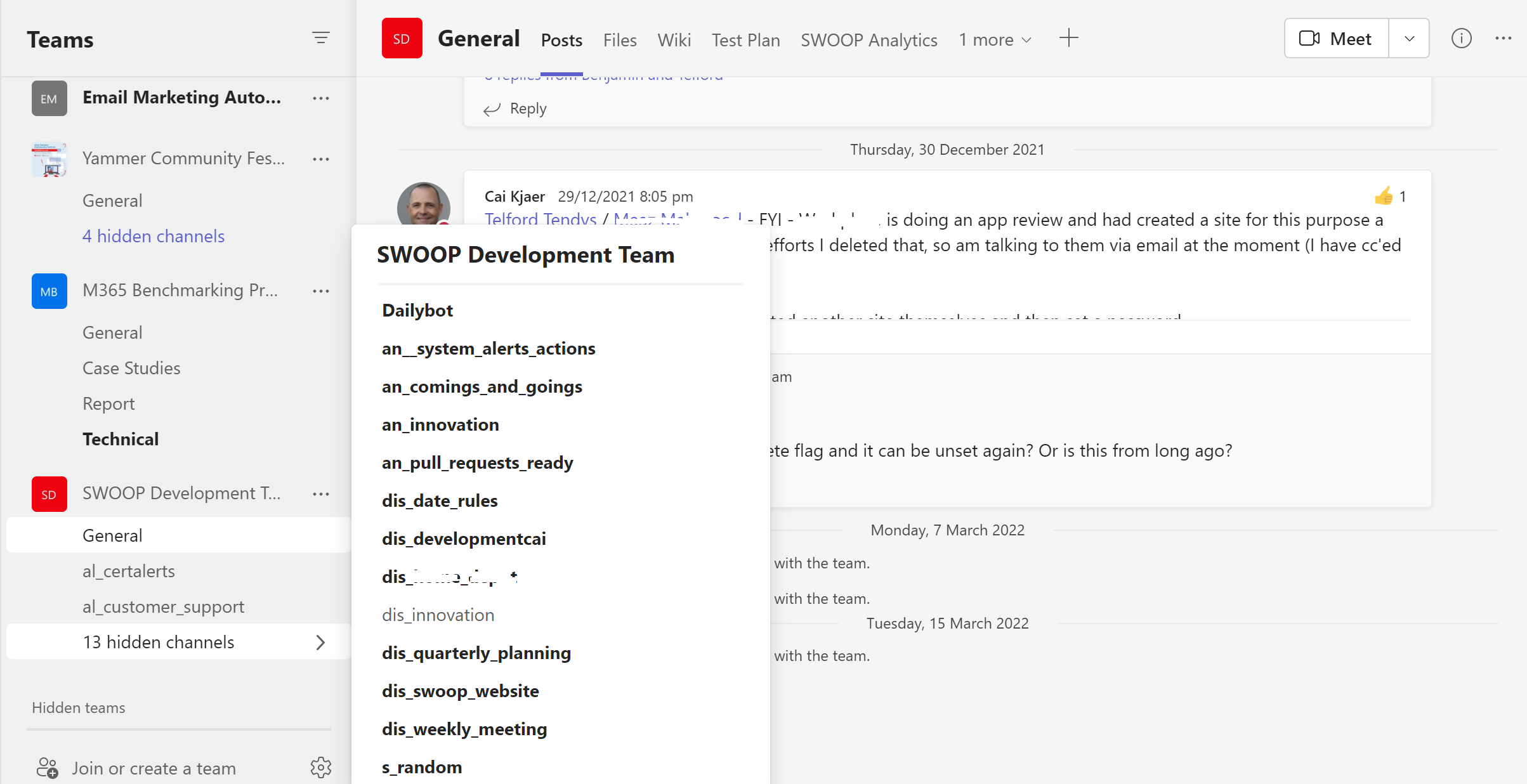This screenshot has height=784, width=1527.
Task: Click Cai Kjaer profile picture
Action: click(424, 204)
